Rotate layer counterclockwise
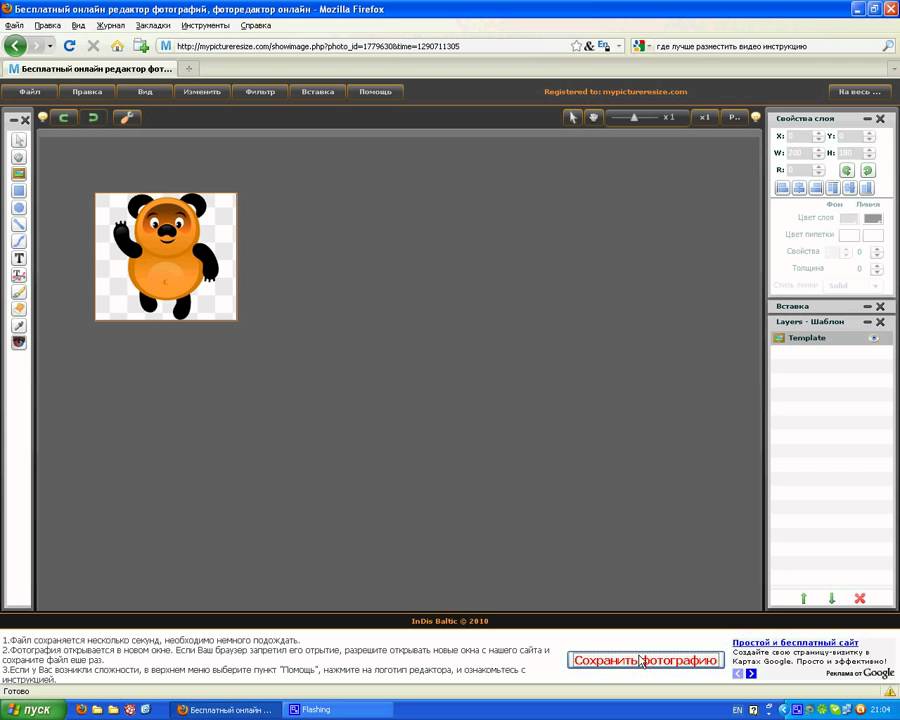Image resolution: width=900 pixels, height=720 pixels. pos(847,170)
